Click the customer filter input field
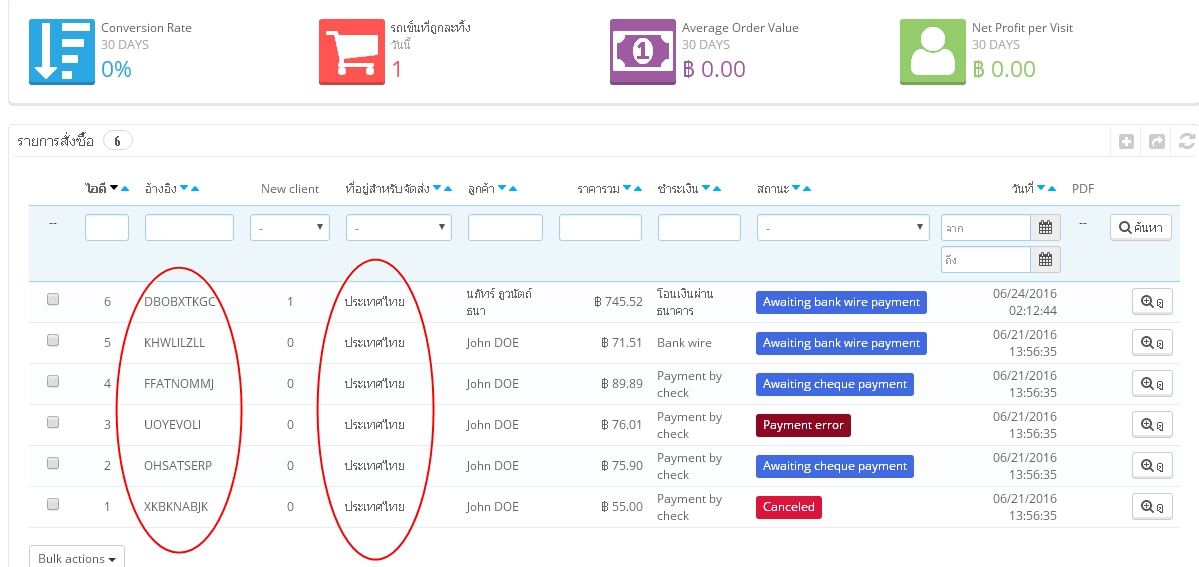The height and width of the screenshot is (567, 1199). click(505, 227)
